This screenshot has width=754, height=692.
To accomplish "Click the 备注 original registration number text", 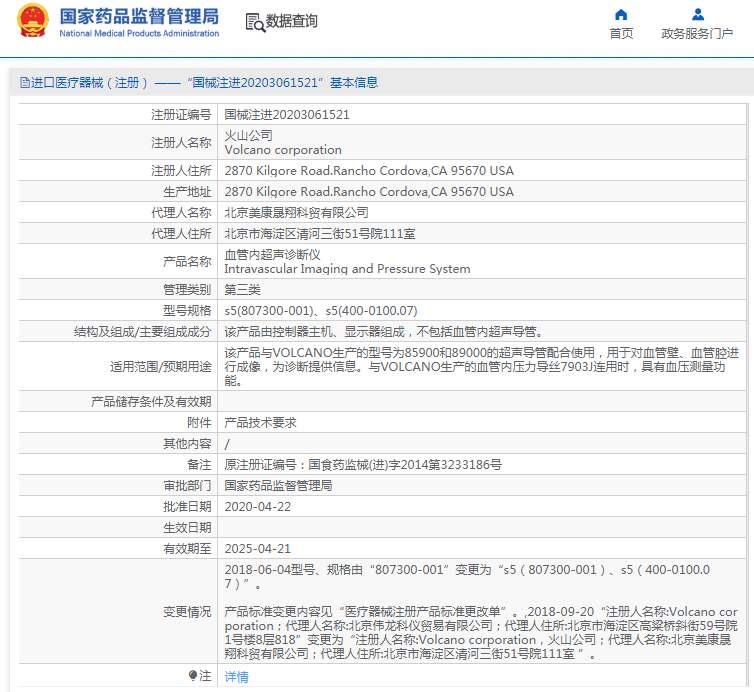I will (363, 465).
